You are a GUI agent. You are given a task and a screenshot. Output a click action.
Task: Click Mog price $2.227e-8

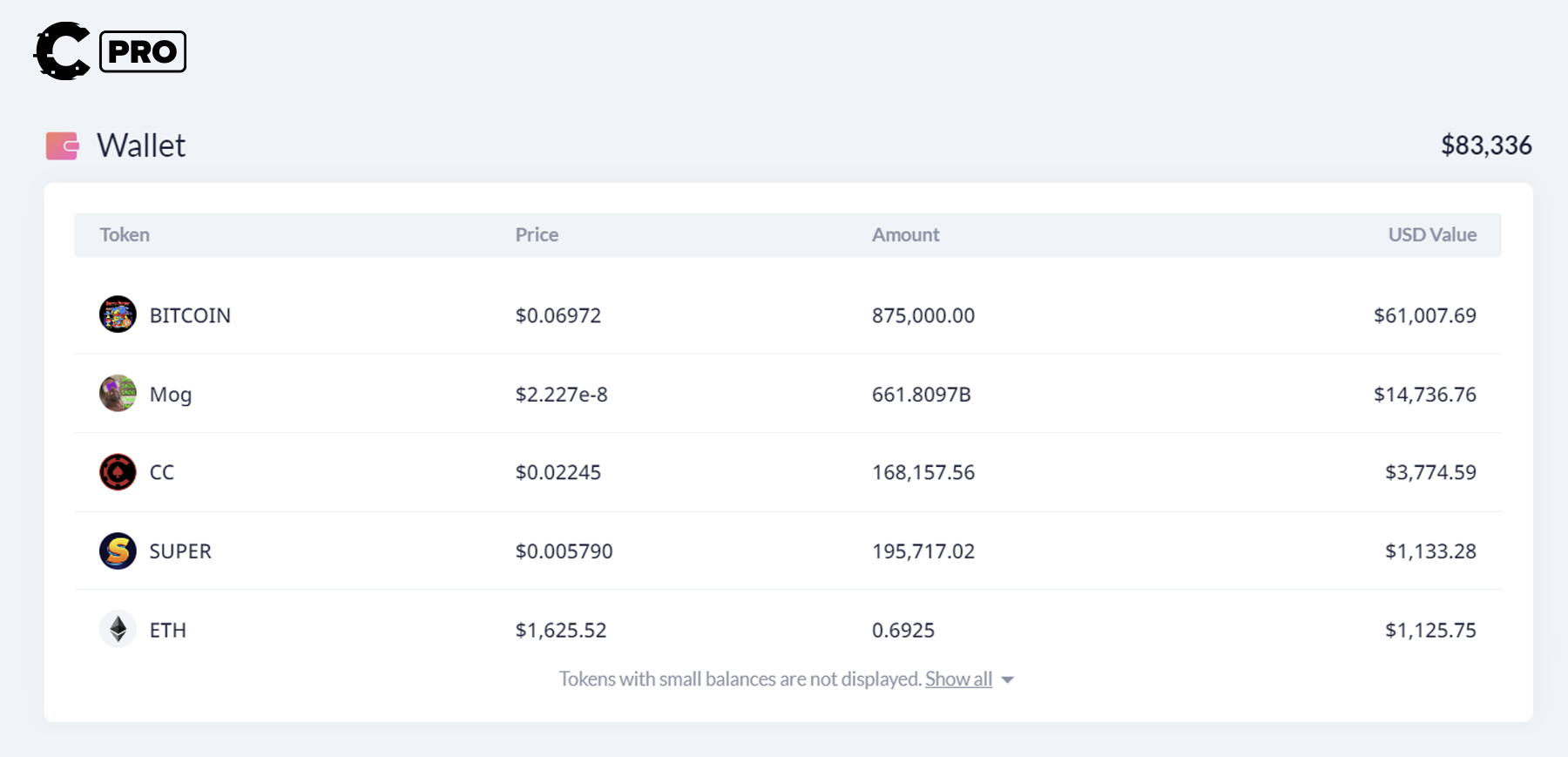pos(562,395)
